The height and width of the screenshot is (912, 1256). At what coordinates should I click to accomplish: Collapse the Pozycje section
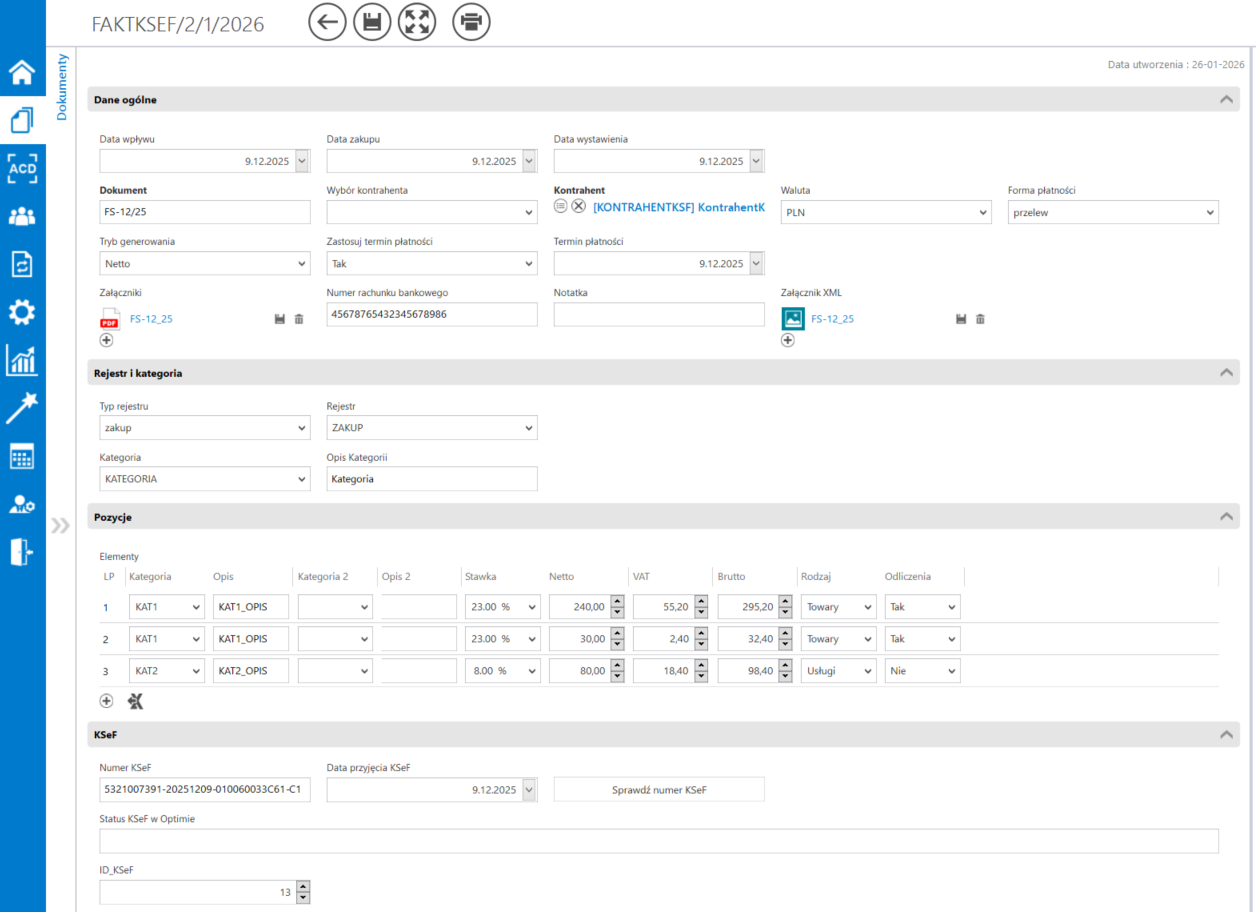[x=1225, y=517]
